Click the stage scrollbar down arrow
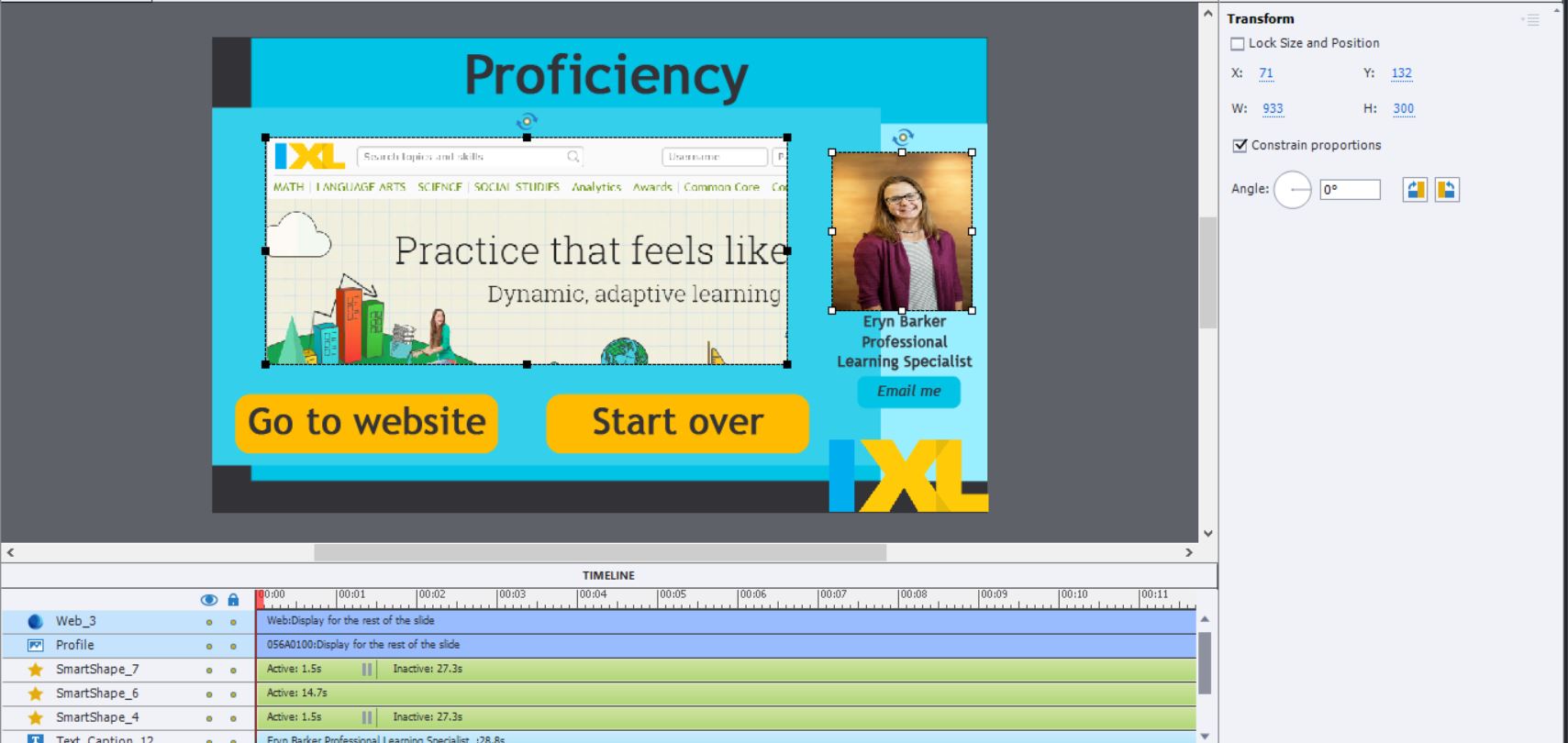1568x743 pixels. (x=1207, y=533)
